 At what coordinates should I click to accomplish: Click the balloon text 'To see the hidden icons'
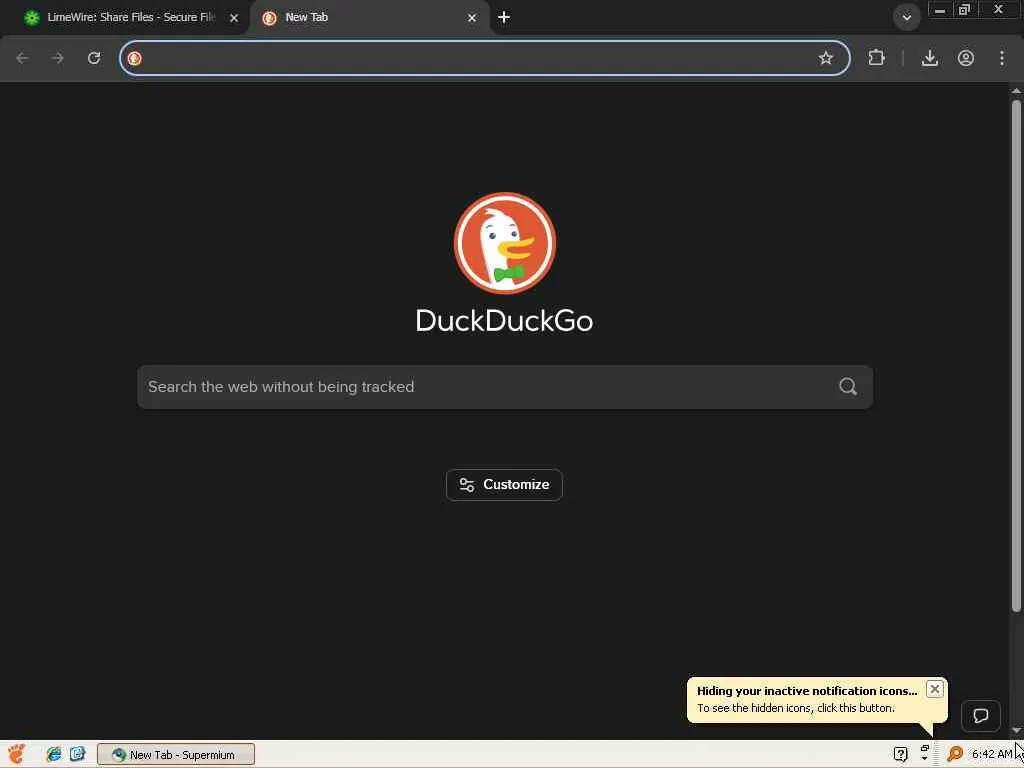(755, 708)
